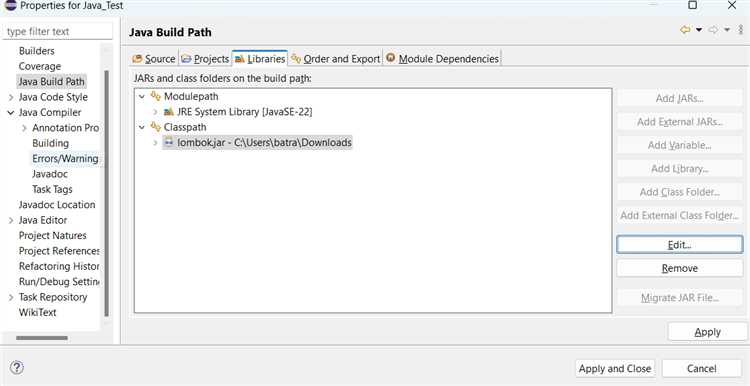Select Run/Debug Settings in the sidebar
The height and width of the screenshot is (386, 750).
(59, 281)
